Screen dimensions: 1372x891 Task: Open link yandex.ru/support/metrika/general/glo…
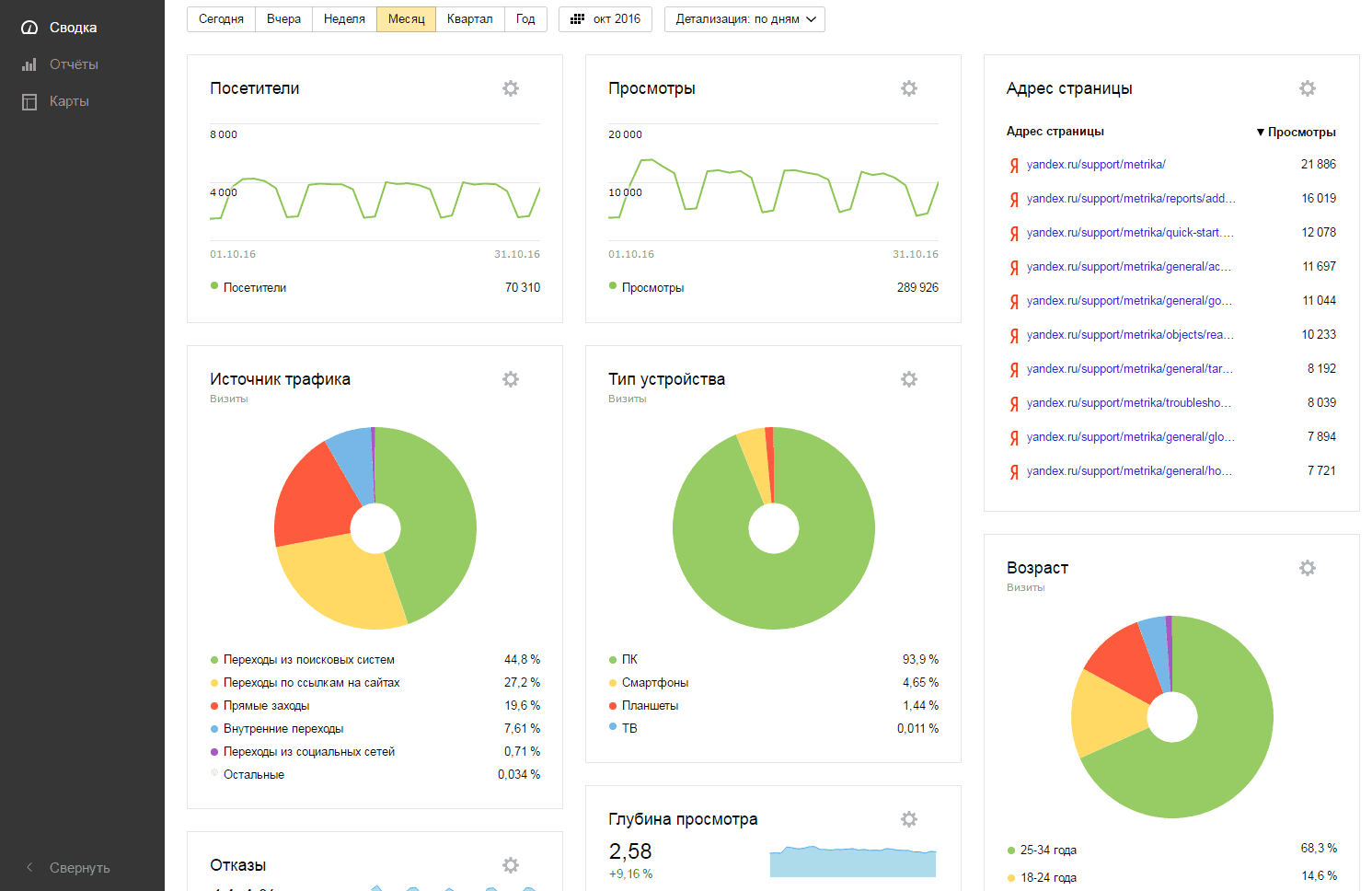1131,437
